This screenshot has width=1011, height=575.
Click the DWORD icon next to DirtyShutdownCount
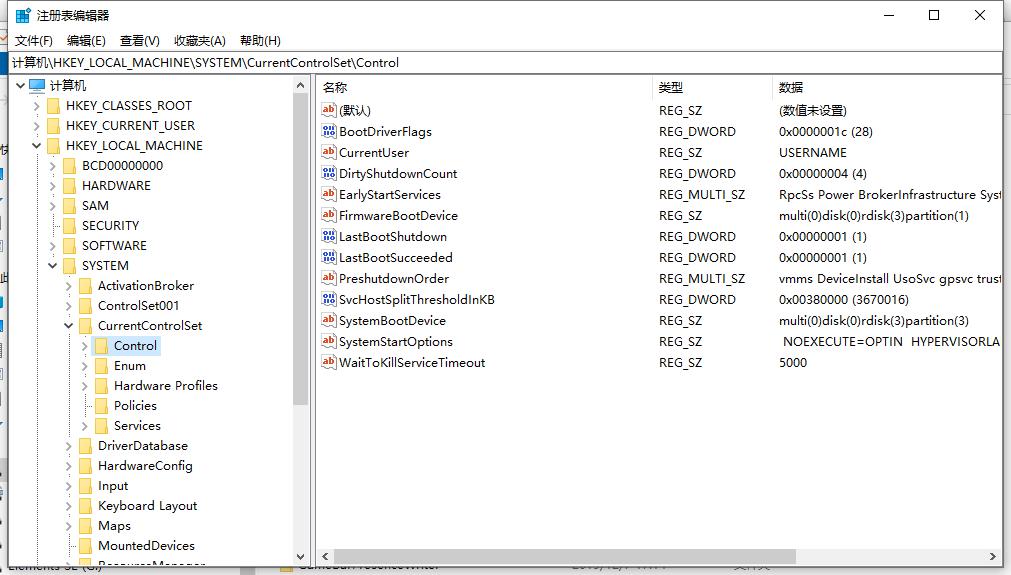tap(329, 173)
